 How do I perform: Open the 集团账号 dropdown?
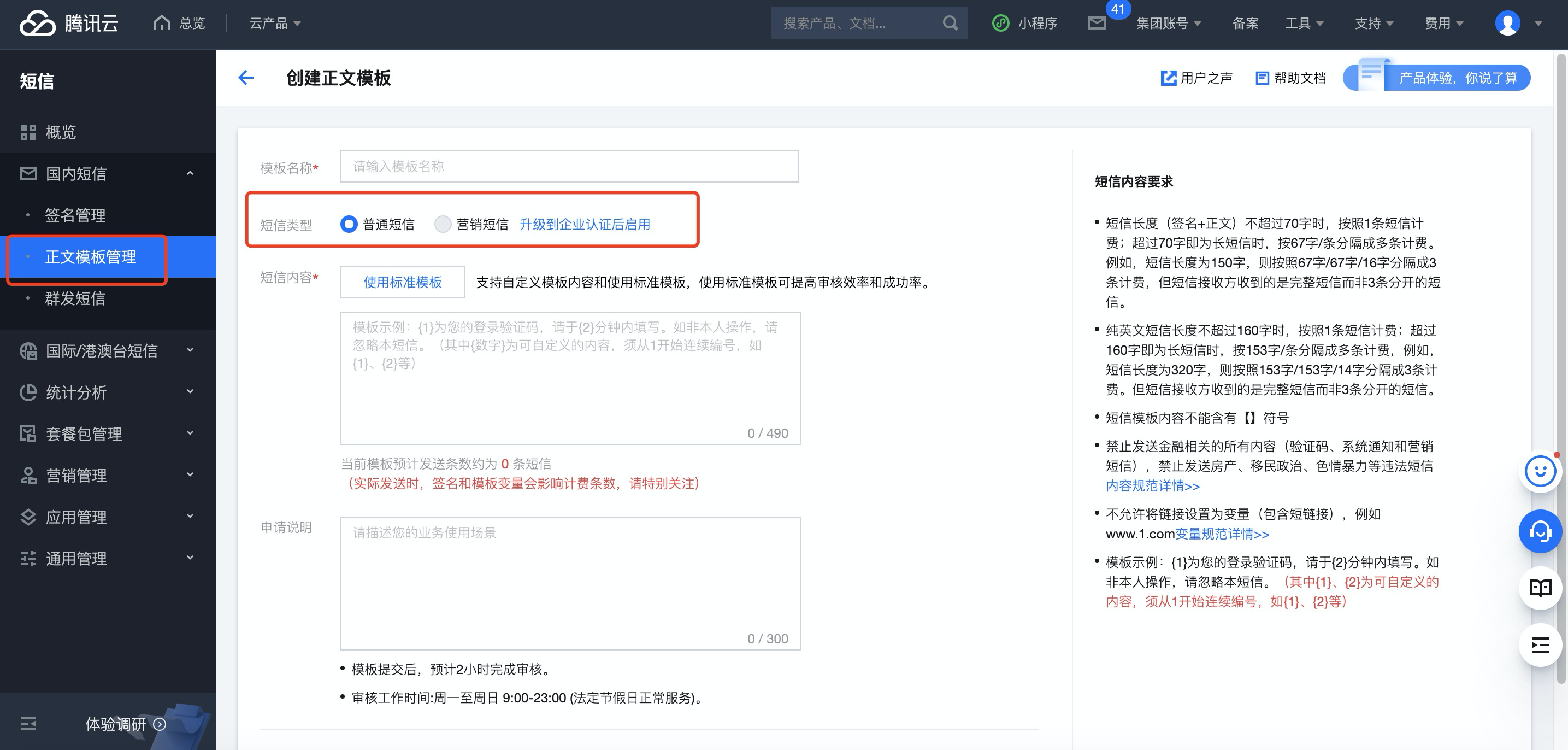pyautogui.click(x=1168, y=23)
